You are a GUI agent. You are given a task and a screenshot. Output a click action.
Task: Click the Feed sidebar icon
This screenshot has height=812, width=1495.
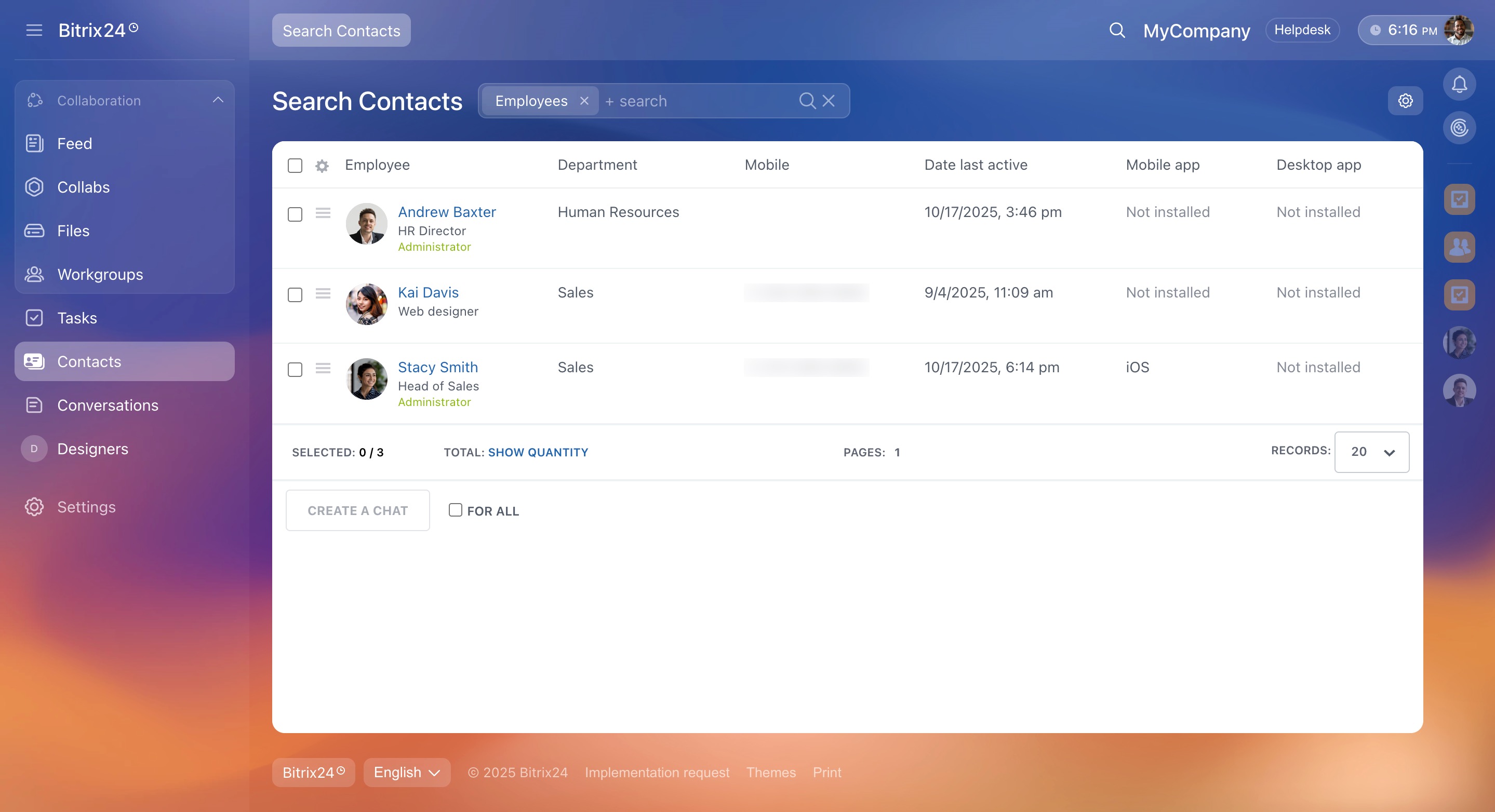coord(34,143)
